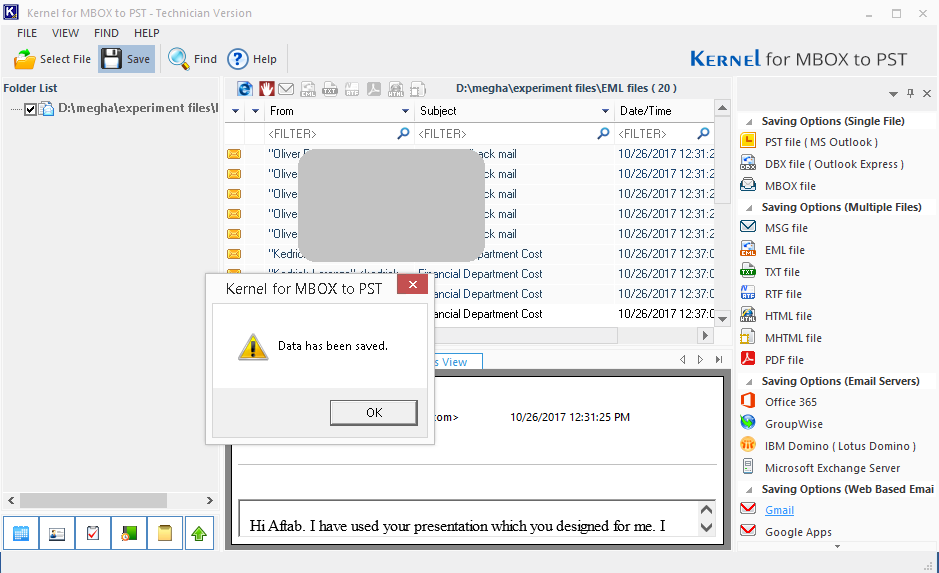This screenshot has height=573, width=939.
Task: Collapse Saving Options (Email Servers) section
Action: [x=749, y=381]
